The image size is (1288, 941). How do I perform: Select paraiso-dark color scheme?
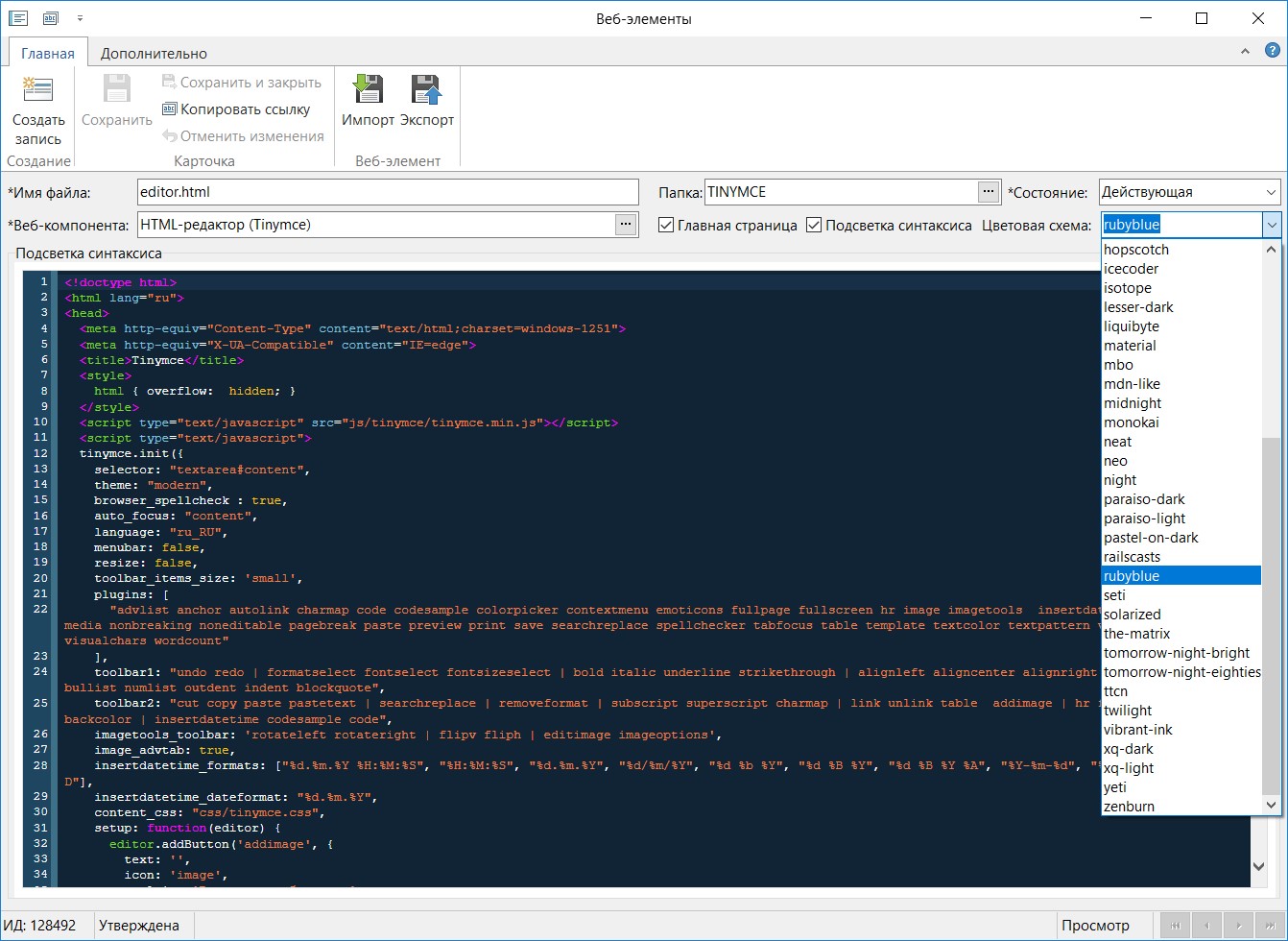click(1181, 499)
